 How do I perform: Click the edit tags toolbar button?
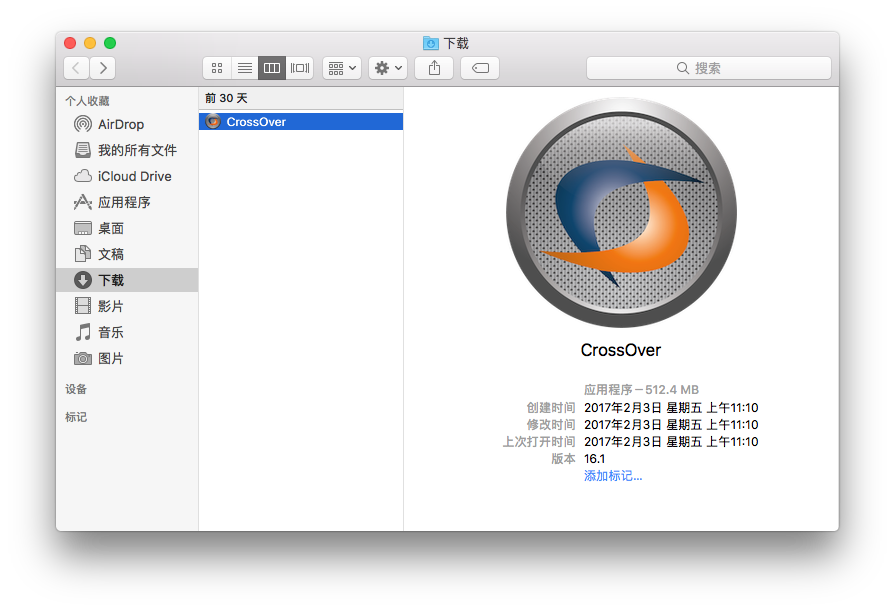coord(480,68)
